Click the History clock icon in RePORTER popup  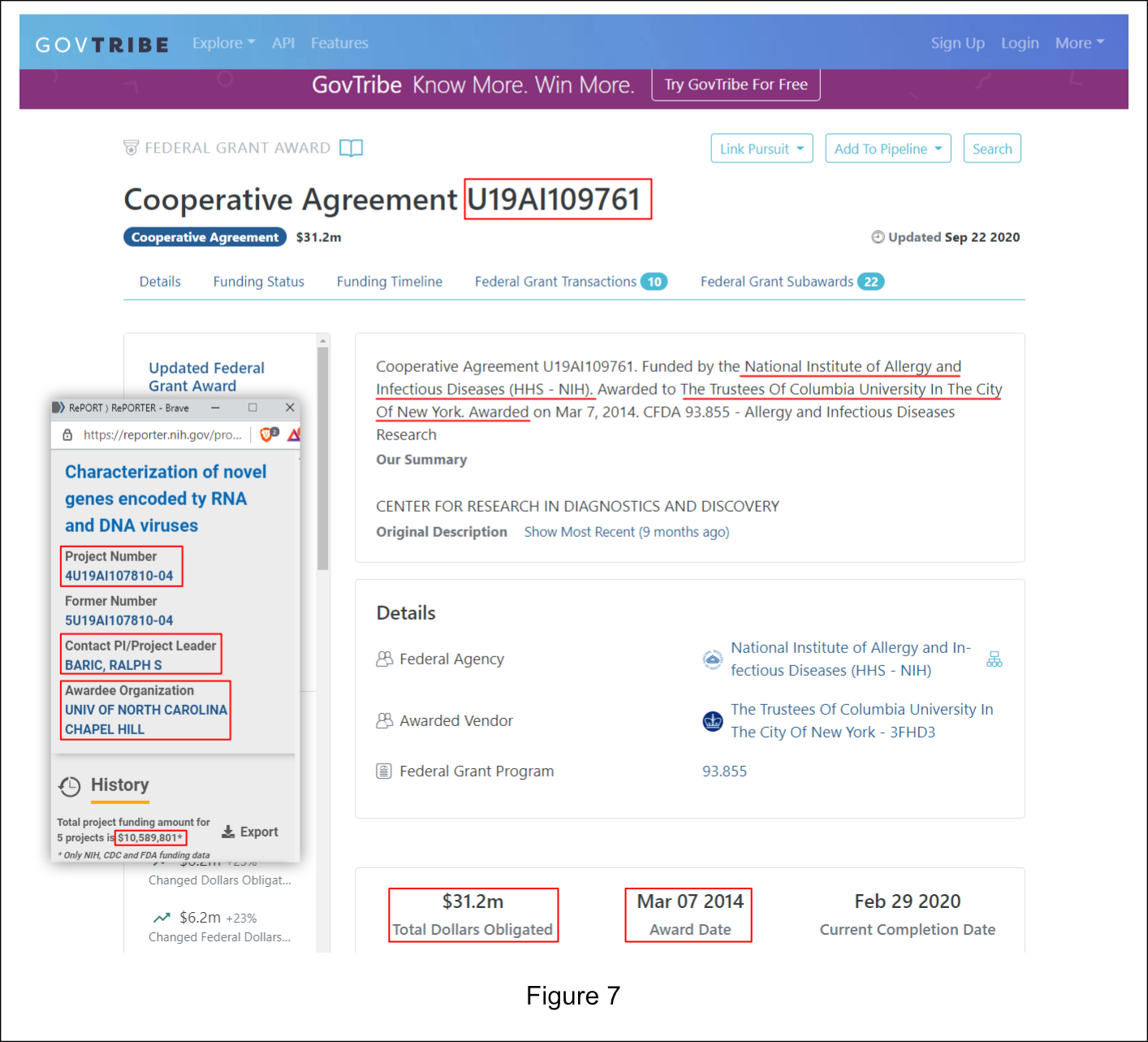70,786
